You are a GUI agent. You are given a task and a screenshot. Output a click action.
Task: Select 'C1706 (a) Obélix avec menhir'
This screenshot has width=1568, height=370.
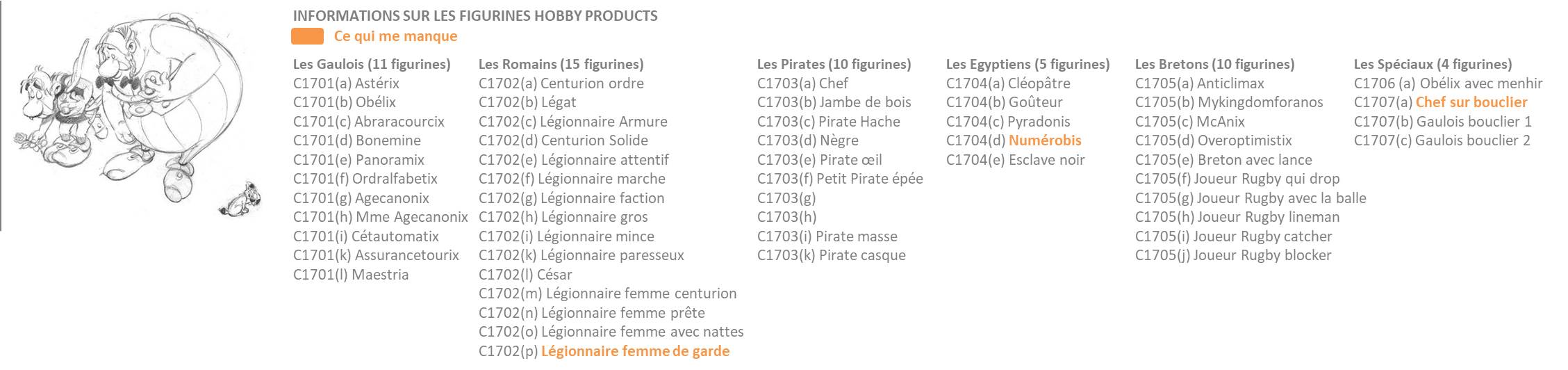pyautogui.click(x=1448, y=83)
